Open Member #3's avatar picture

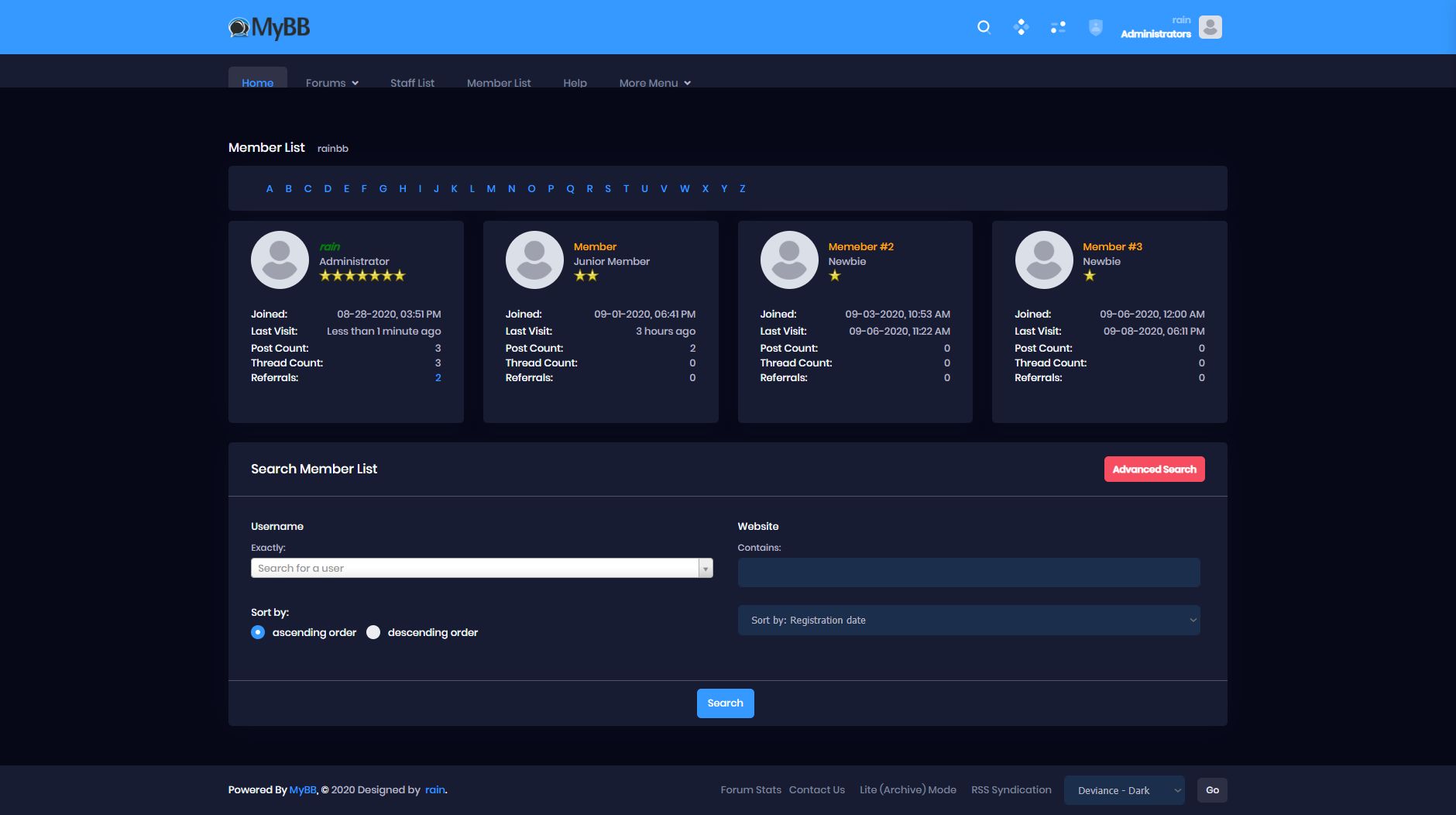click(x=1043, y=260)
